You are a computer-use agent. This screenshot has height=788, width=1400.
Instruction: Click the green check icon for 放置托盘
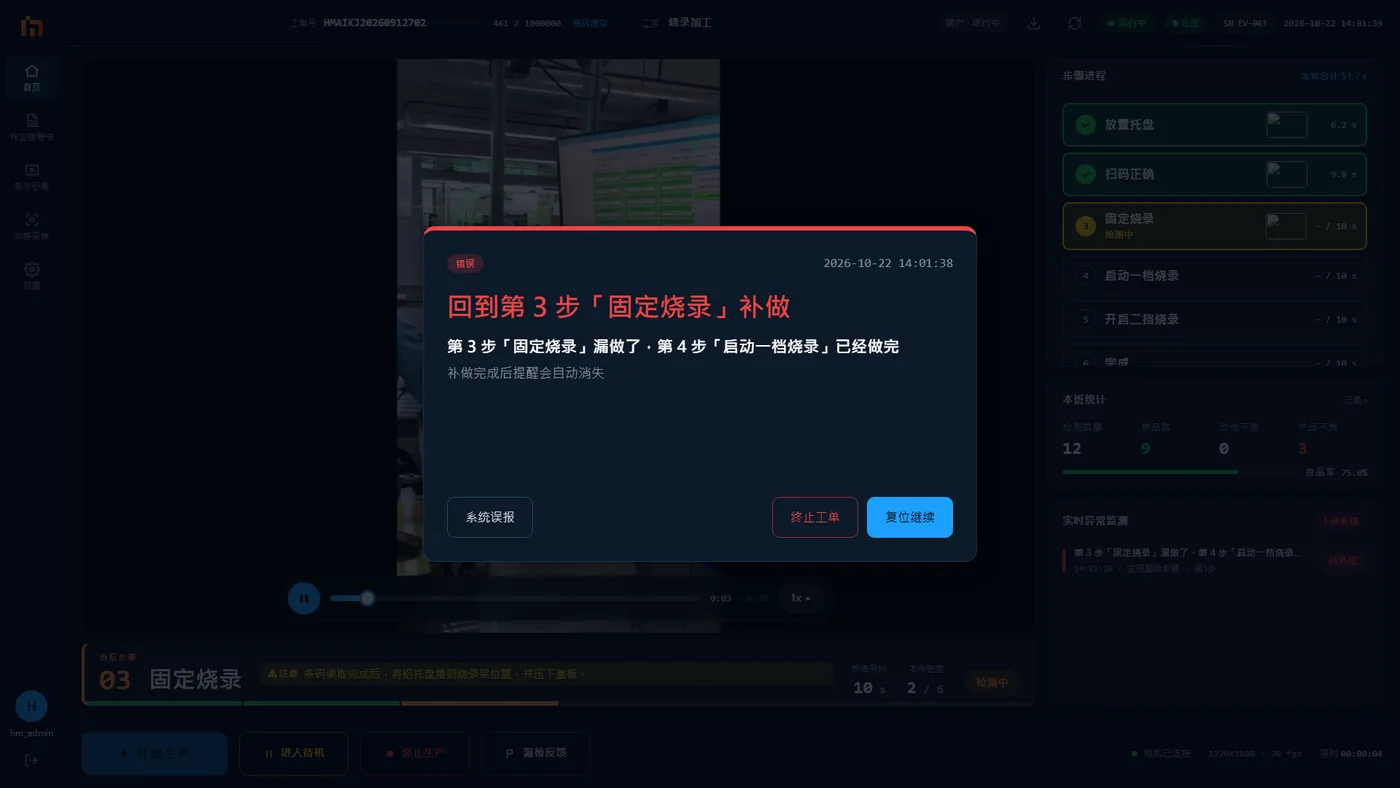1085,125
